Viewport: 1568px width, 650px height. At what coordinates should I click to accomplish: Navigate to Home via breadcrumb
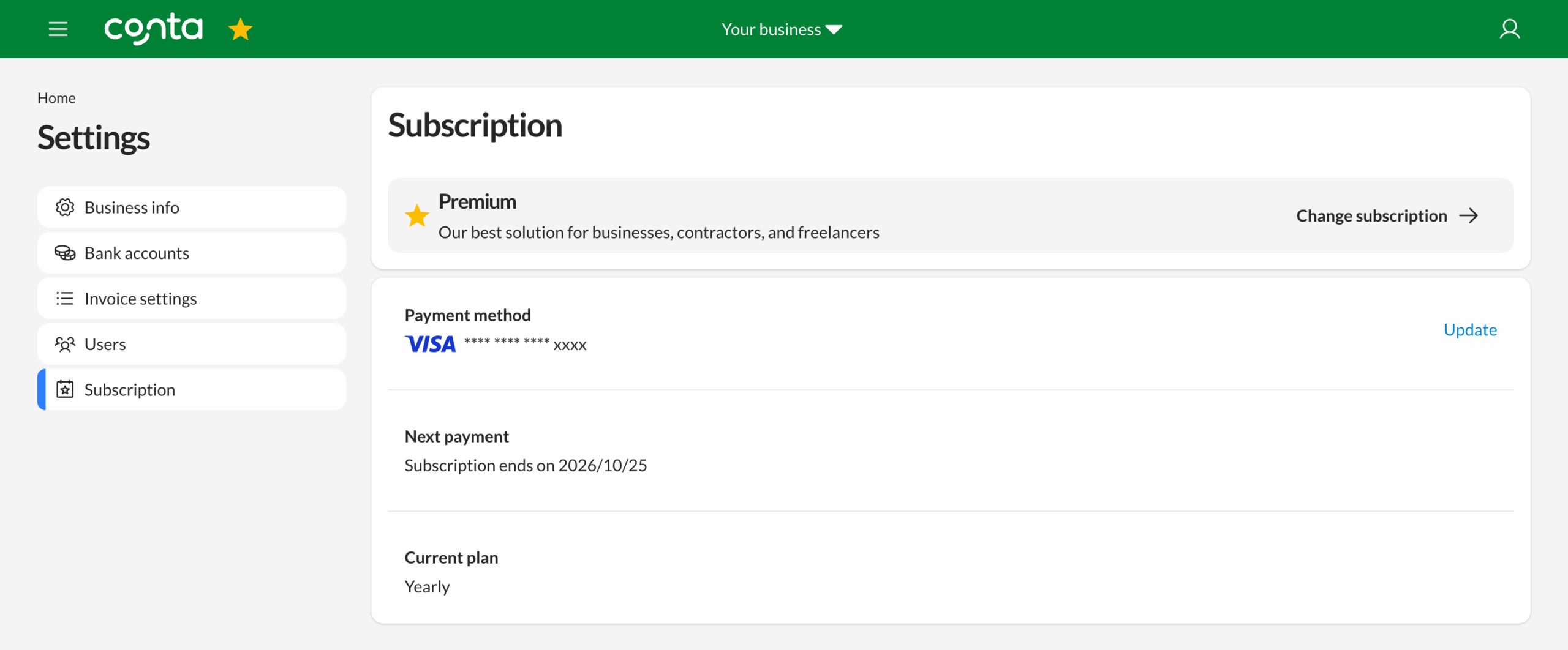[56, 98]
